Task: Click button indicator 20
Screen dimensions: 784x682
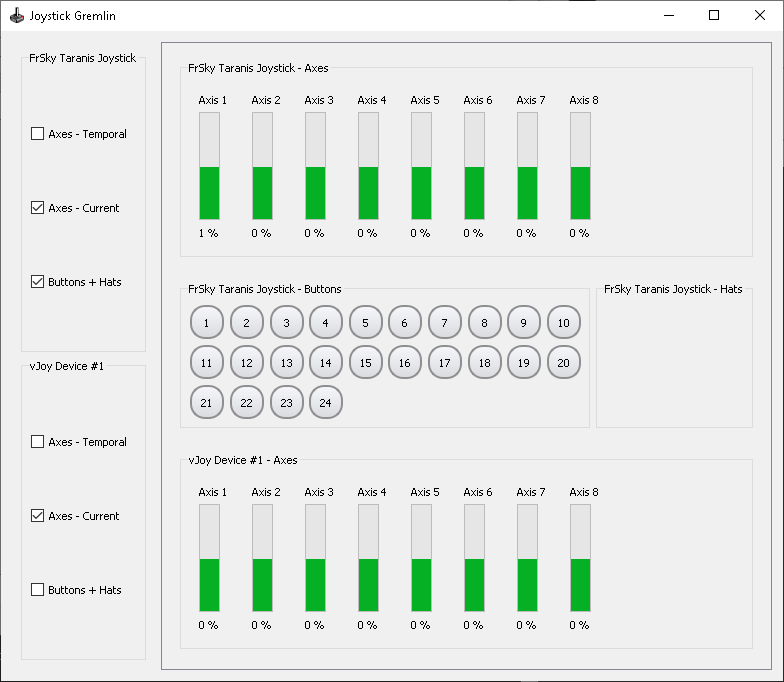Action: tap(564, 362)
